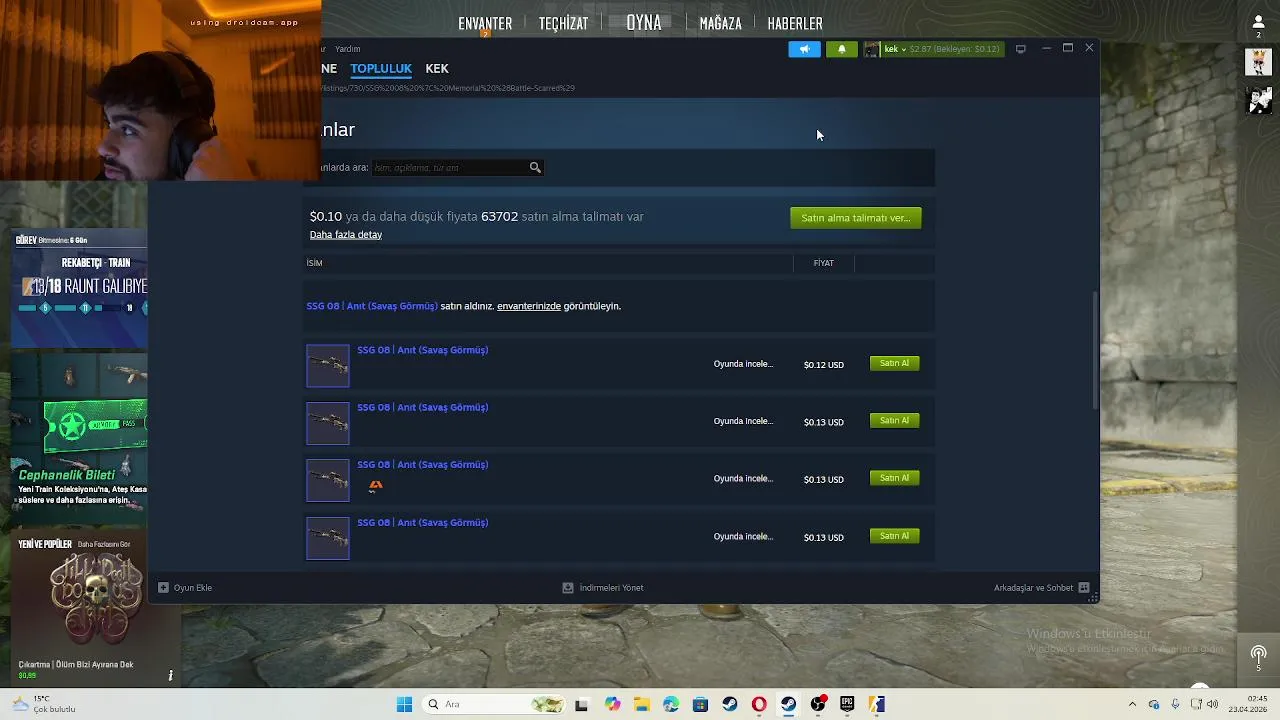
Task: Open İndirmeleri Yönet downloads manager
Action: [x=603, y=588]
